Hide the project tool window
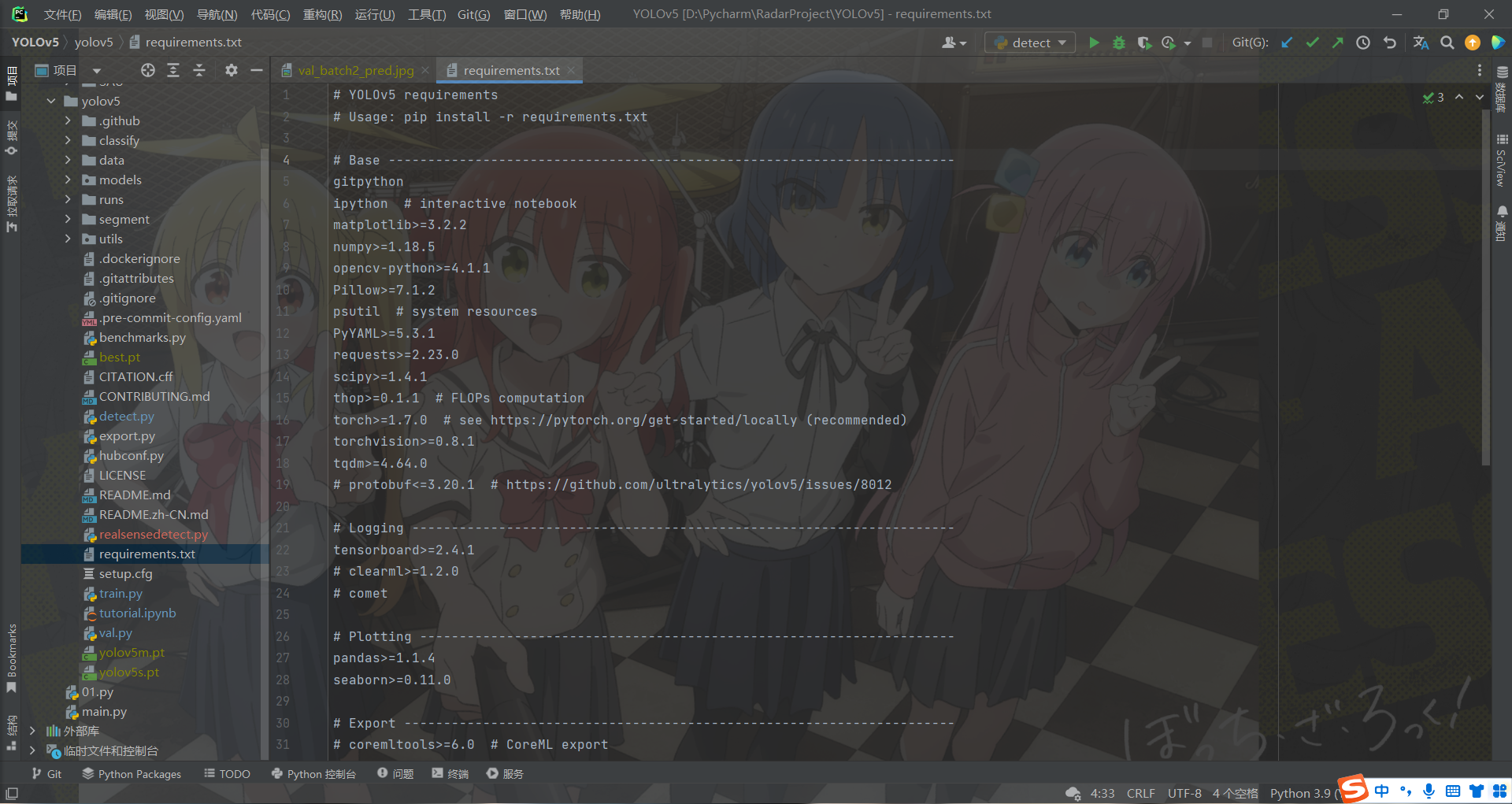Viewport: 1512px width, 804px height. click(x=257, y=70)
